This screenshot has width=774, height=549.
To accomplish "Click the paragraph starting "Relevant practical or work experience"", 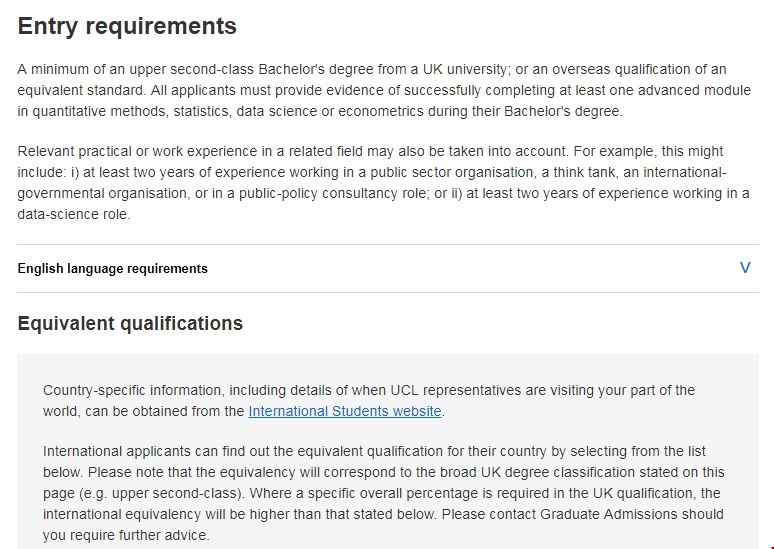I will tap(383, 182).
